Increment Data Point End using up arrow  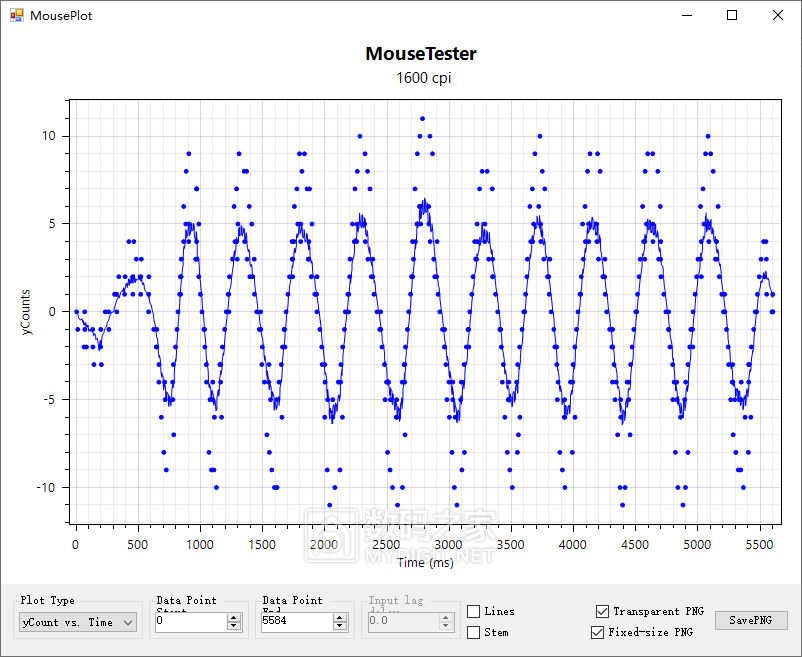[340, 618]
